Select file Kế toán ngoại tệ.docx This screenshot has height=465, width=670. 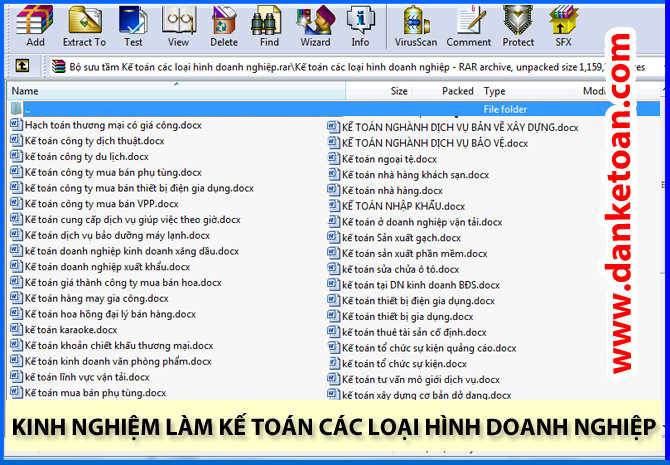tap(389, 159)
